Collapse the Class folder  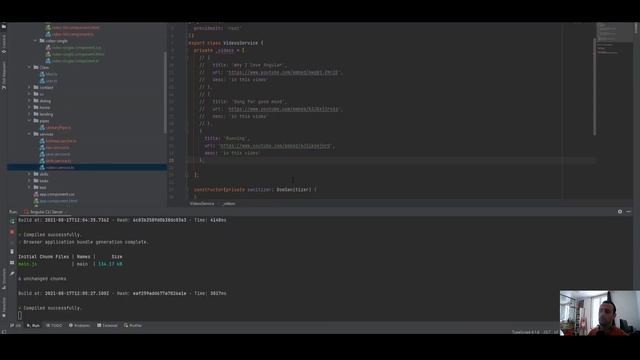[29, 67]
